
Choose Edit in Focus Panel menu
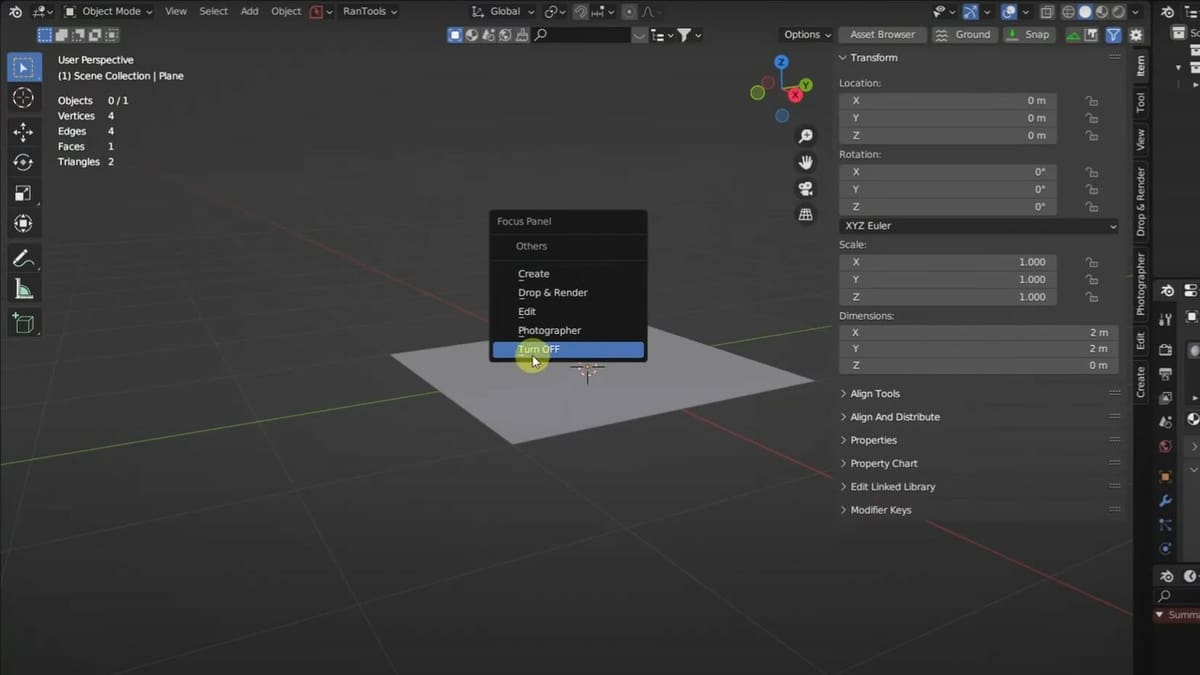568,312
